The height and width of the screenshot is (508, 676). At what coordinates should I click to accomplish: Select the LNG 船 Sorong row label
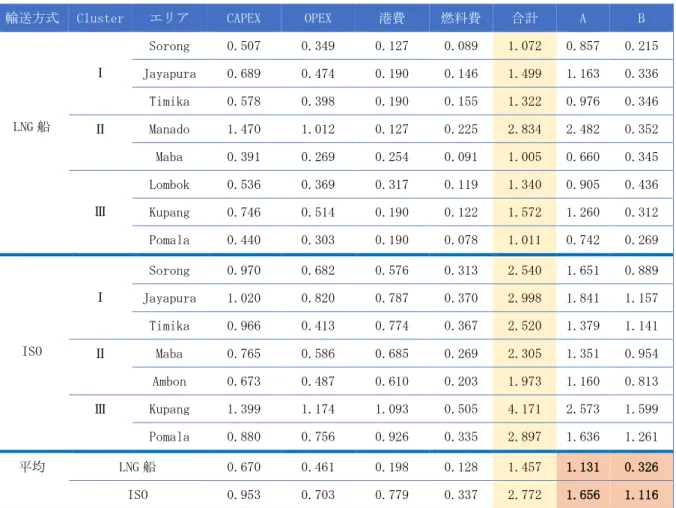(x=169, y=46)
